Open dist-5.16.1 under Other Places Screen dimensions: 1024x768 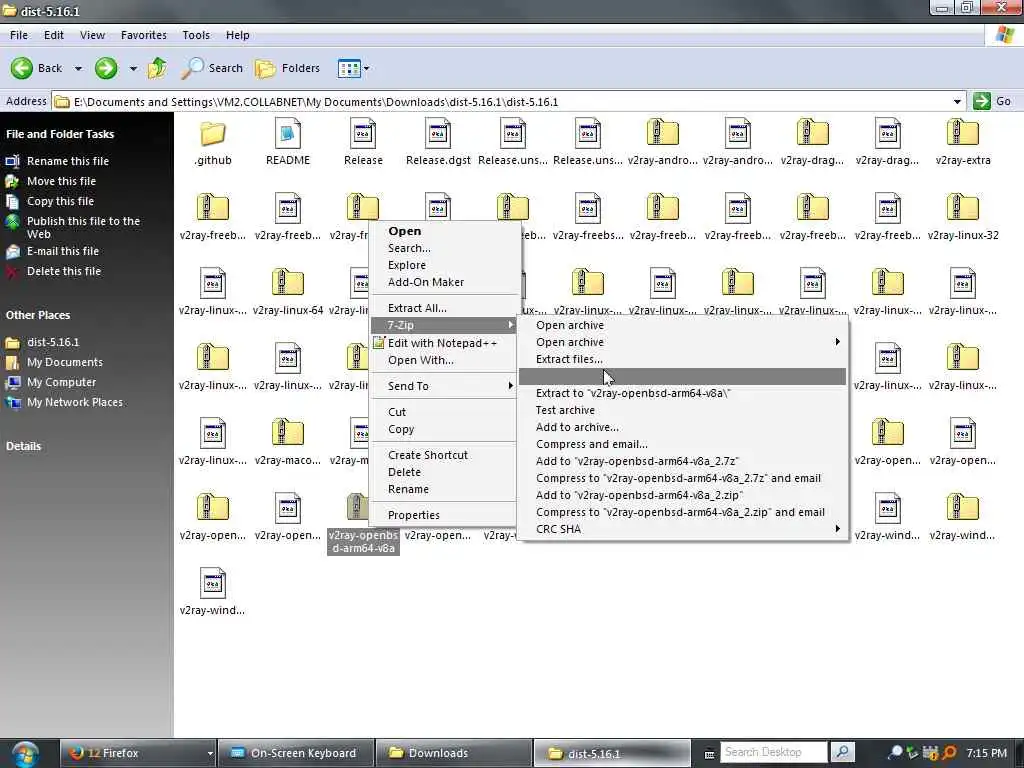[x=52, y=342]
